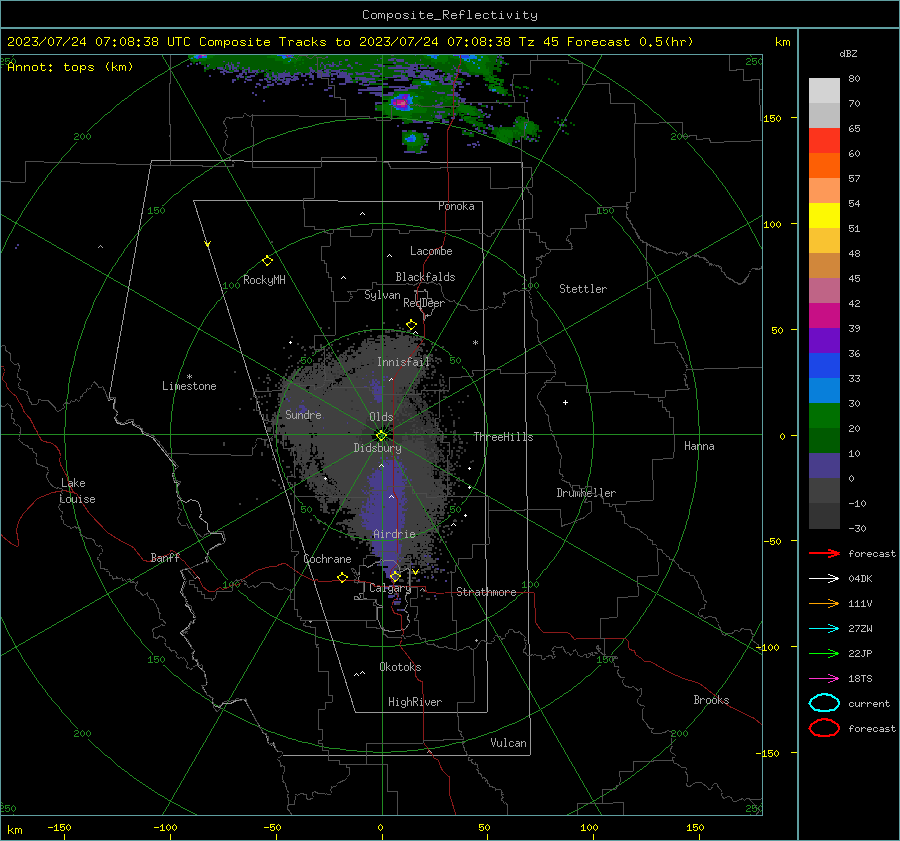Viewport: 900px width, 841px height.
Task: Select the Sundre city label
Action: 303,414
